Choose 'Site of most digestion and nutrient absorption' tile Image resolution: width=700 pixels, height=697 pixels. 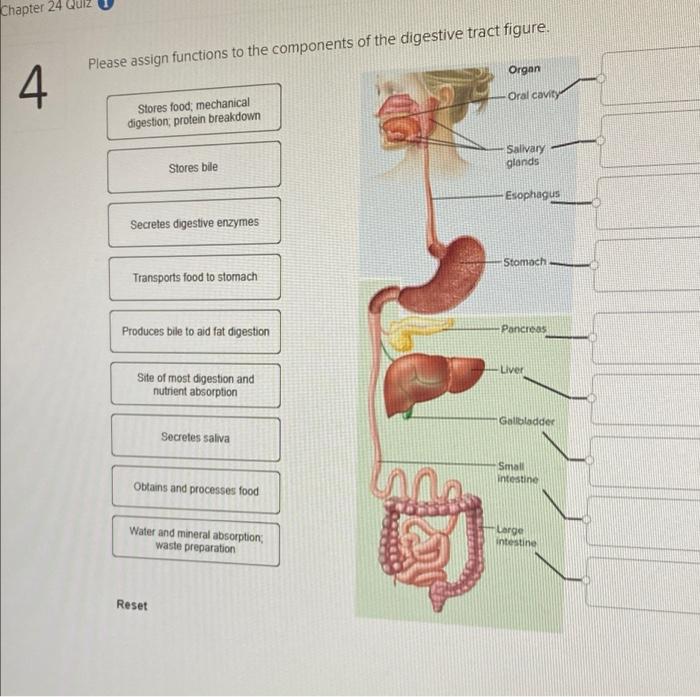196,385
